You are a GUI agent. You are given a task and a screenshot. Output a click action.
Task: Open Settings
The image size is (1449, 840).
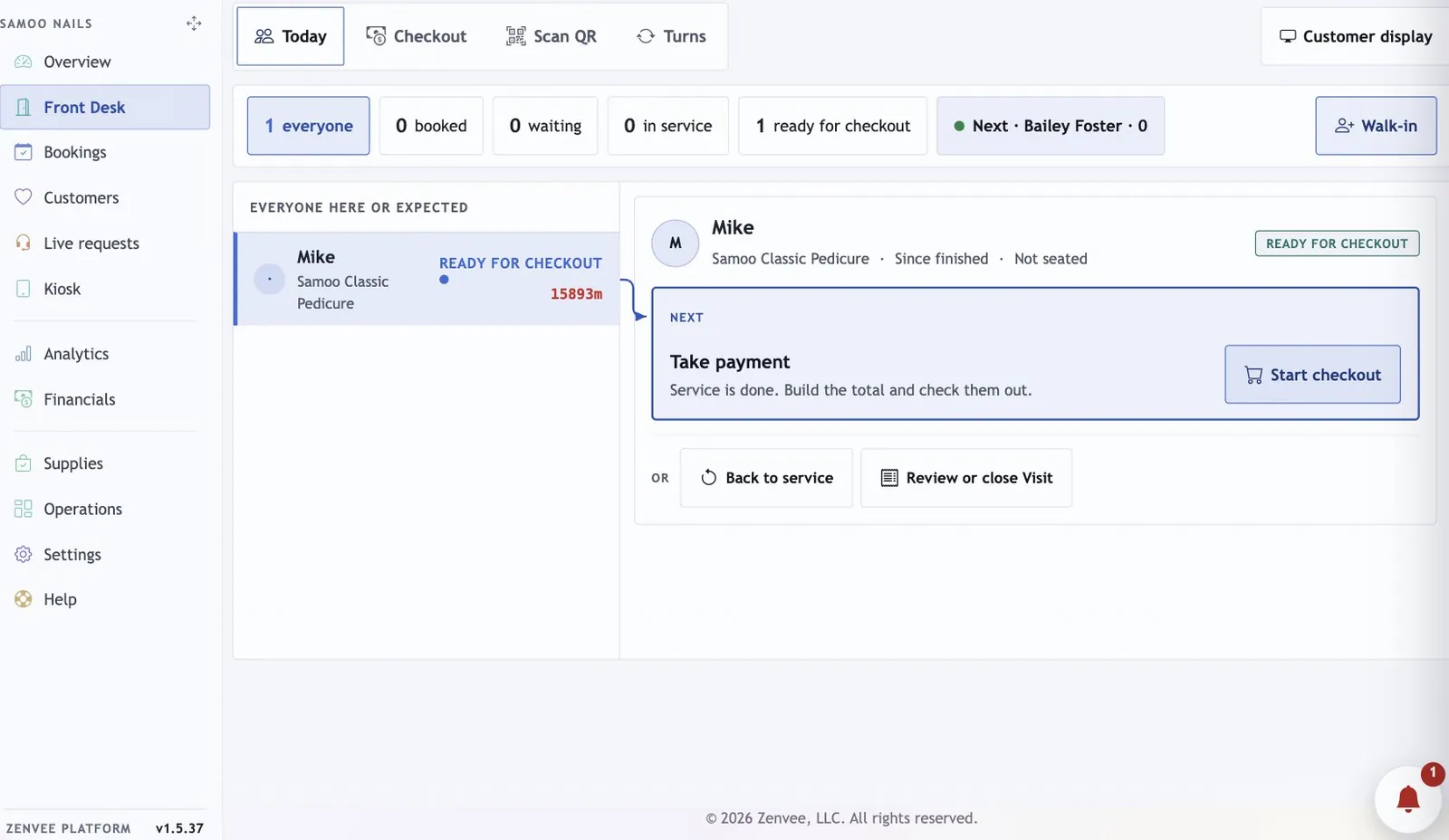tap(105, 554)
